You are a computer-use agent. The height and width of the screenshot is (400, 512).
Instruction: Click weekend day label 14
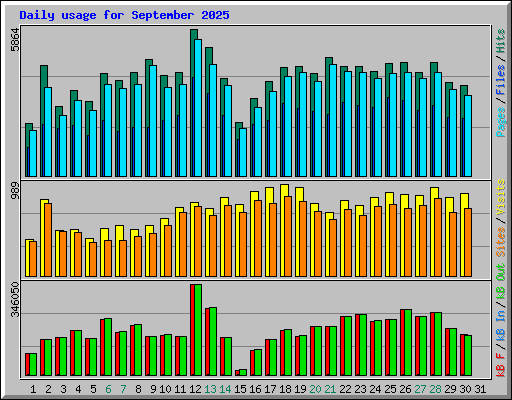225,389
